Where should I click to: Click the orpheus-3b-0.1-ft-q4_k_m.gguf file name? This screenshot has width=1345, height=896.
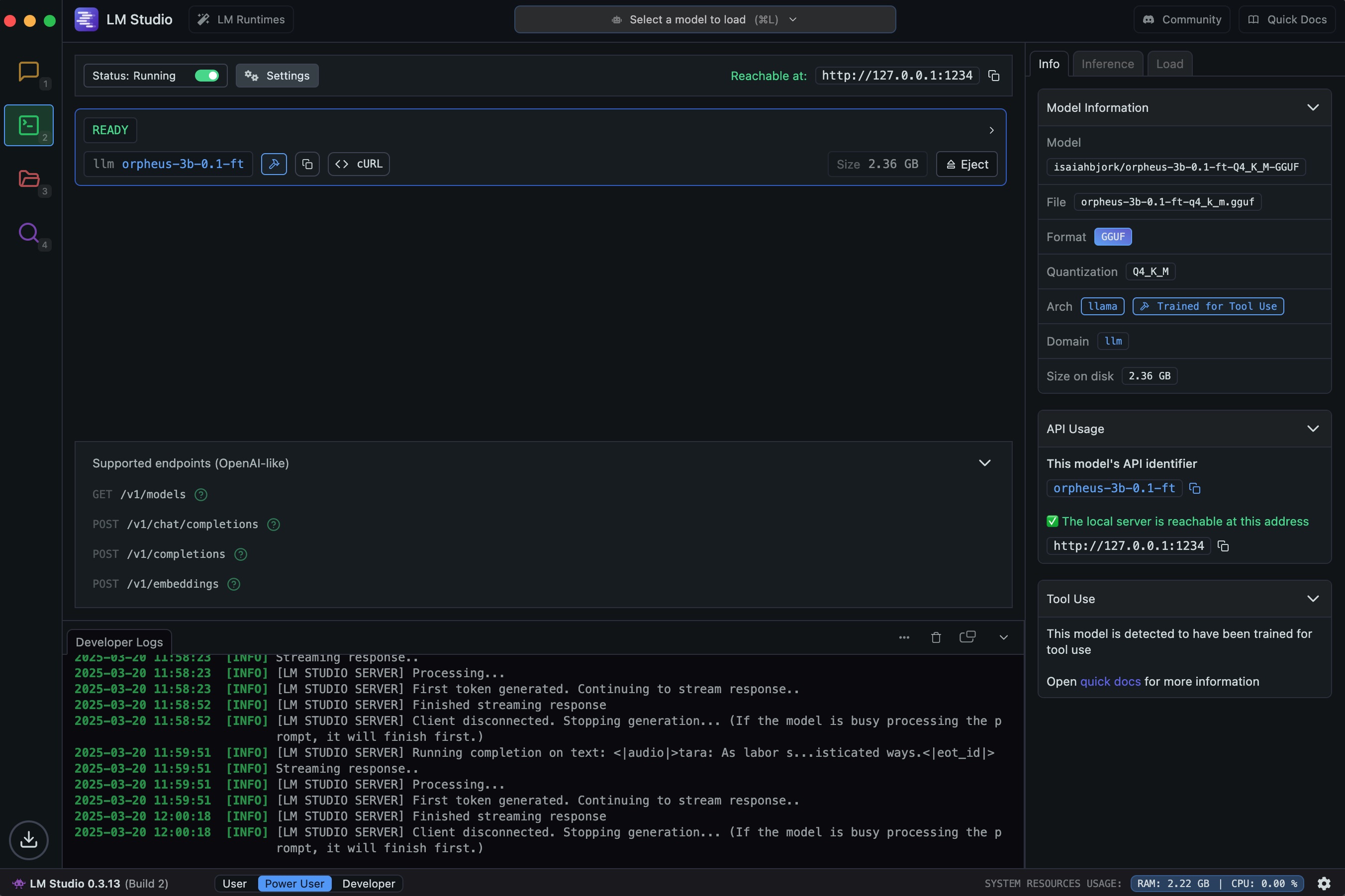pyautogui.click(x=1167, y=202)
